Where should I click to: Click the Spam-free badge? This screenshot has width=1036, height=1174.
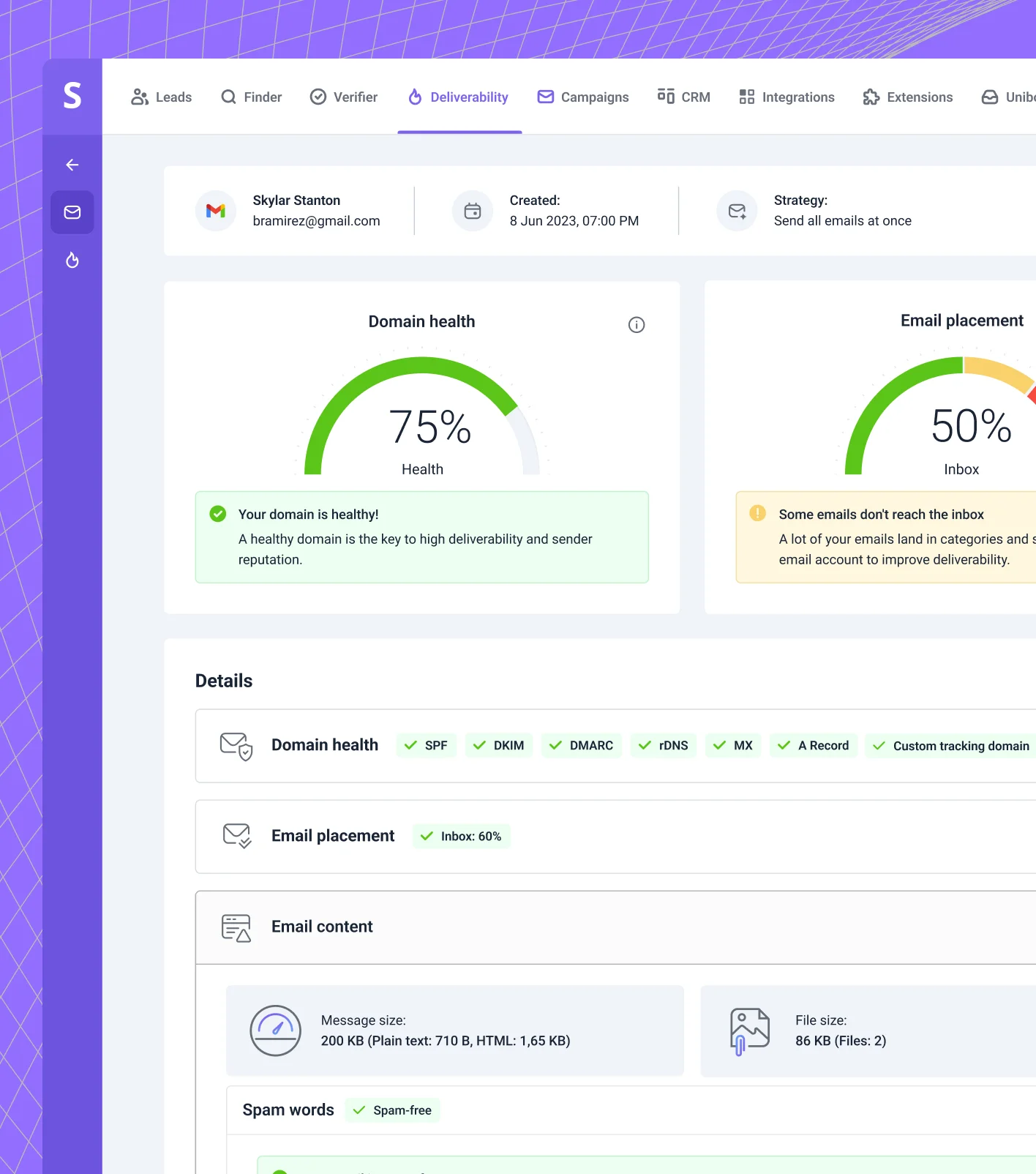point(393,1110)
